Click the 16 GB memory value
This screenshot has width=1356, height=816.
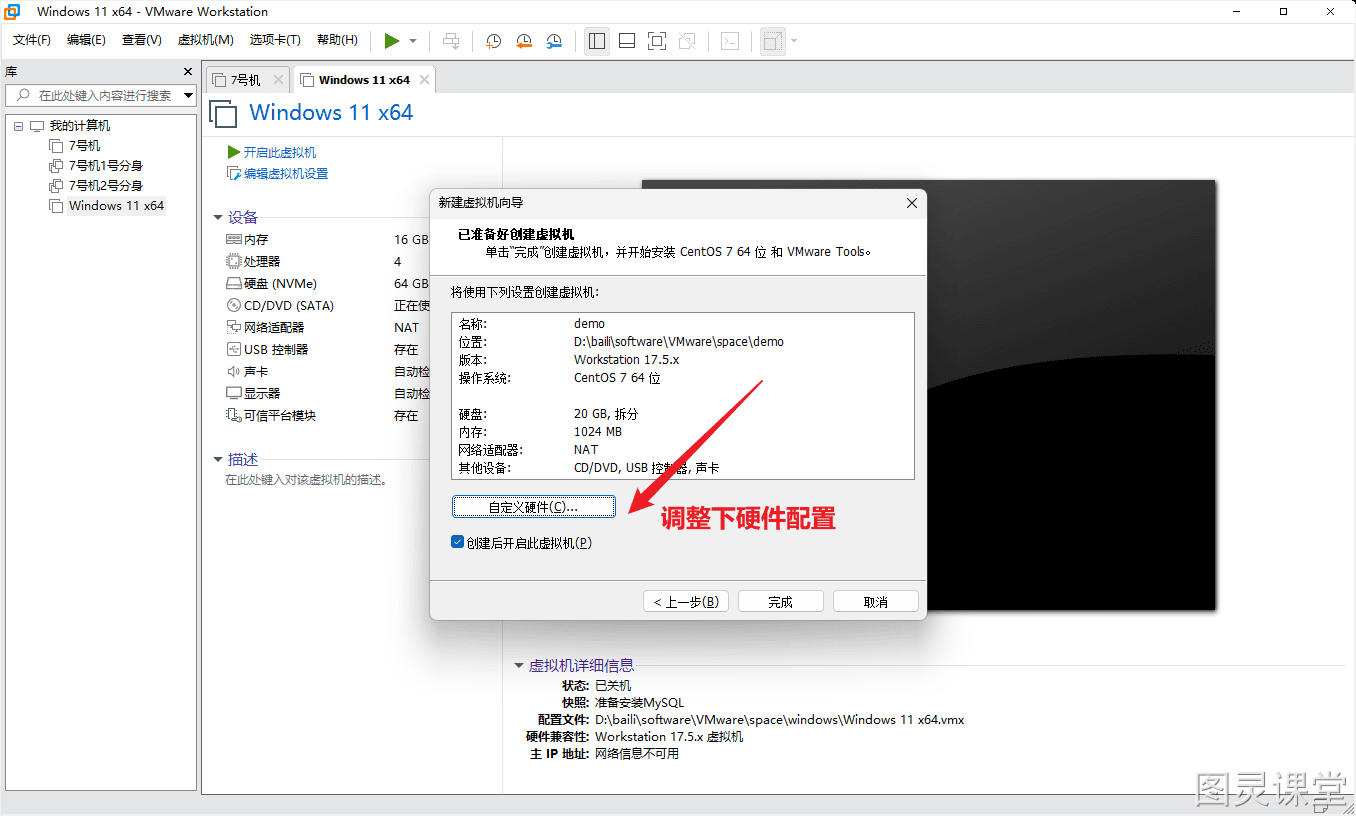(x=411, y=240)
